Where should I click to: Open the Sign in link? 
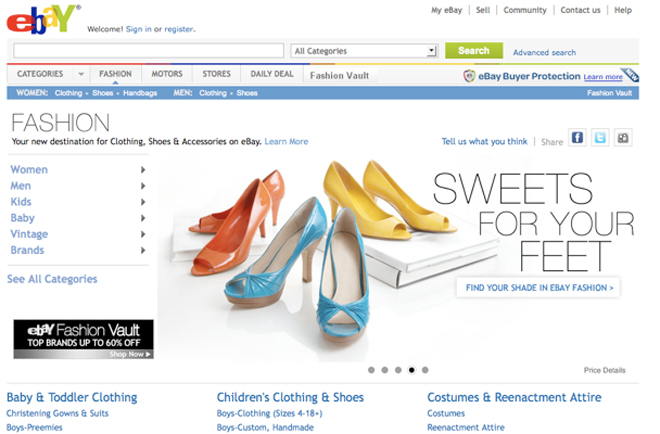[x=138, y=29]
